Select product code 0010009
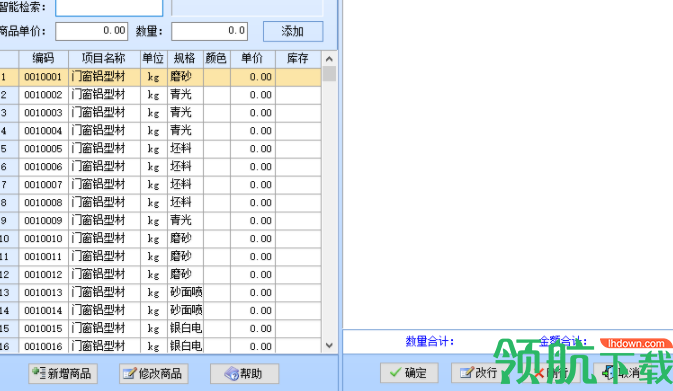Screen dimensions: 673x391 (x=43, y=221)
